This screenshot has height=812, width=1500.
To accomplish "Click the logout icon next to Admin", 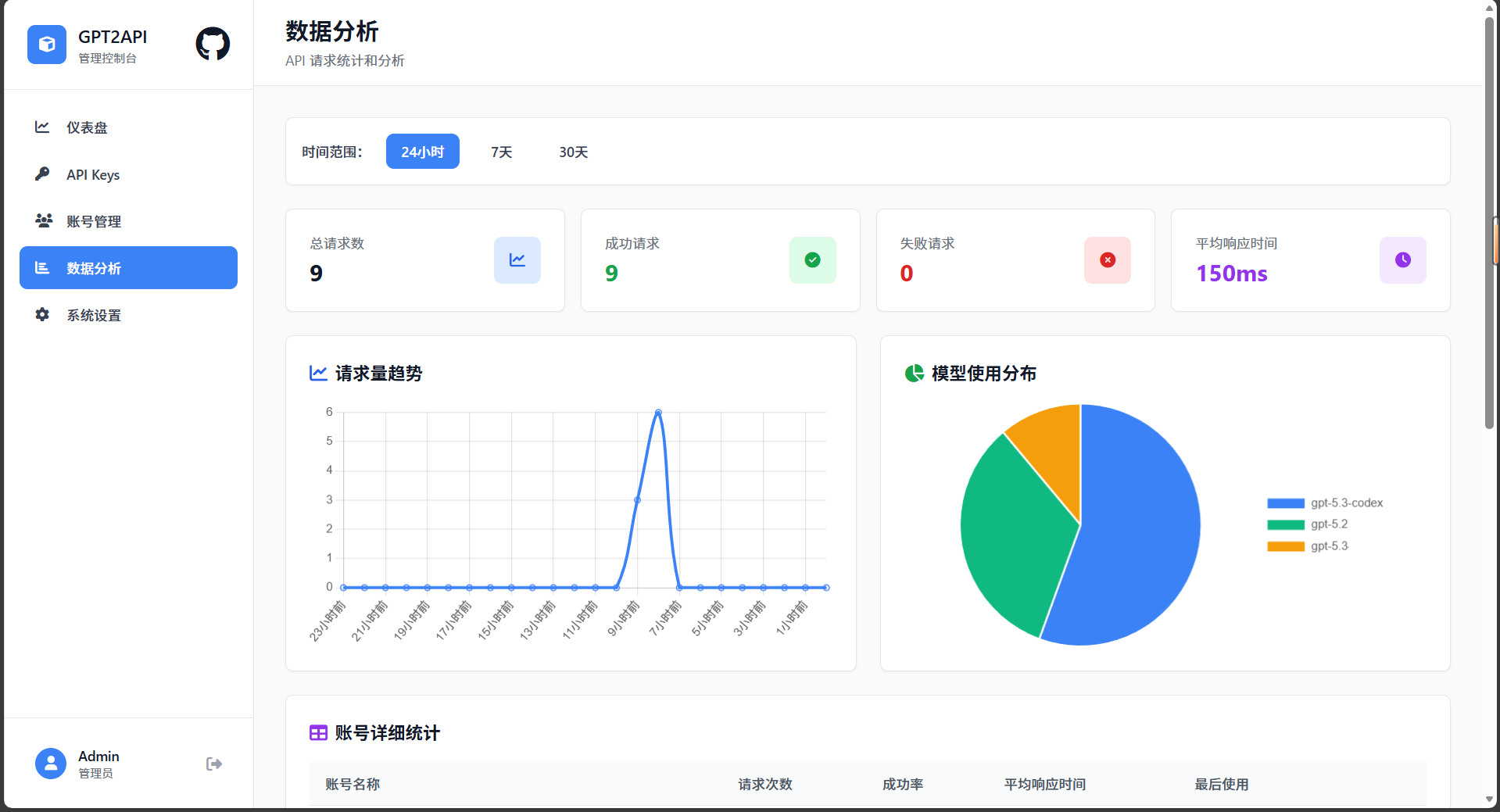I will (x=213, y=764).
